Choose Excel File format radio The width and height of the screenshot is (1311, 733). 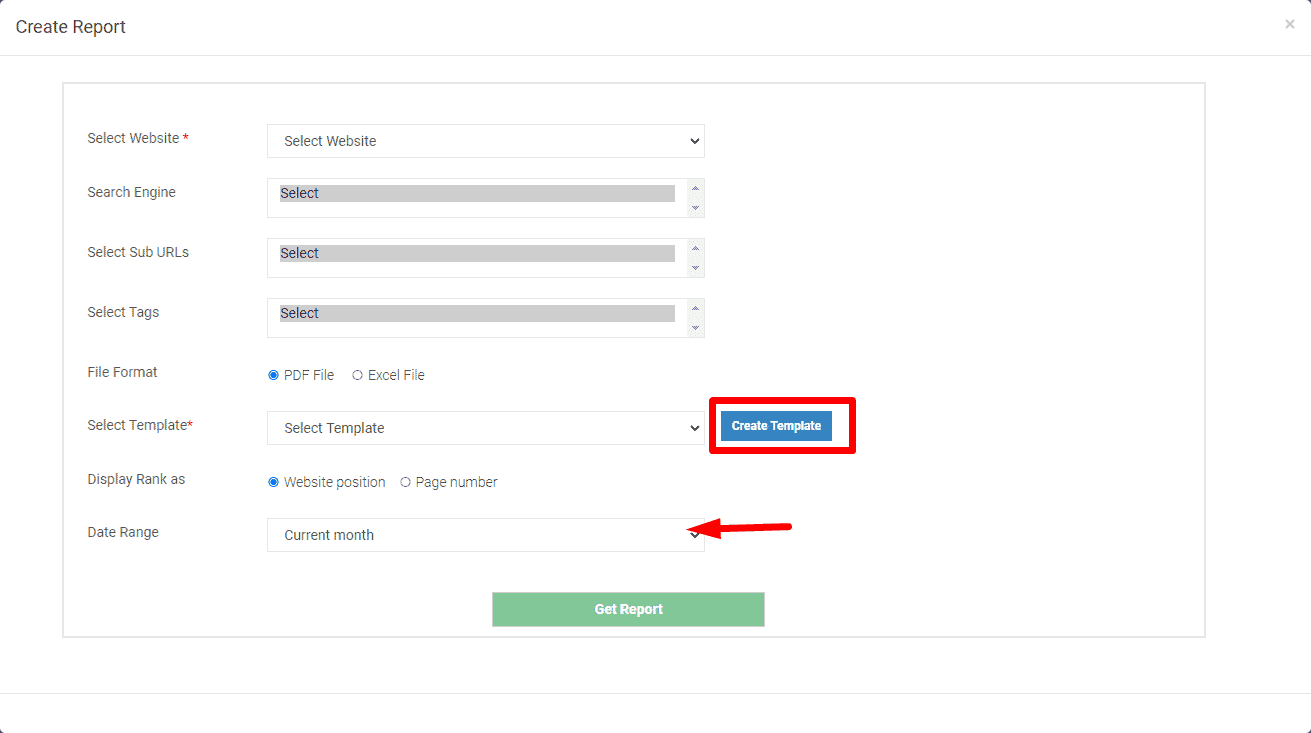coord(358,375)
